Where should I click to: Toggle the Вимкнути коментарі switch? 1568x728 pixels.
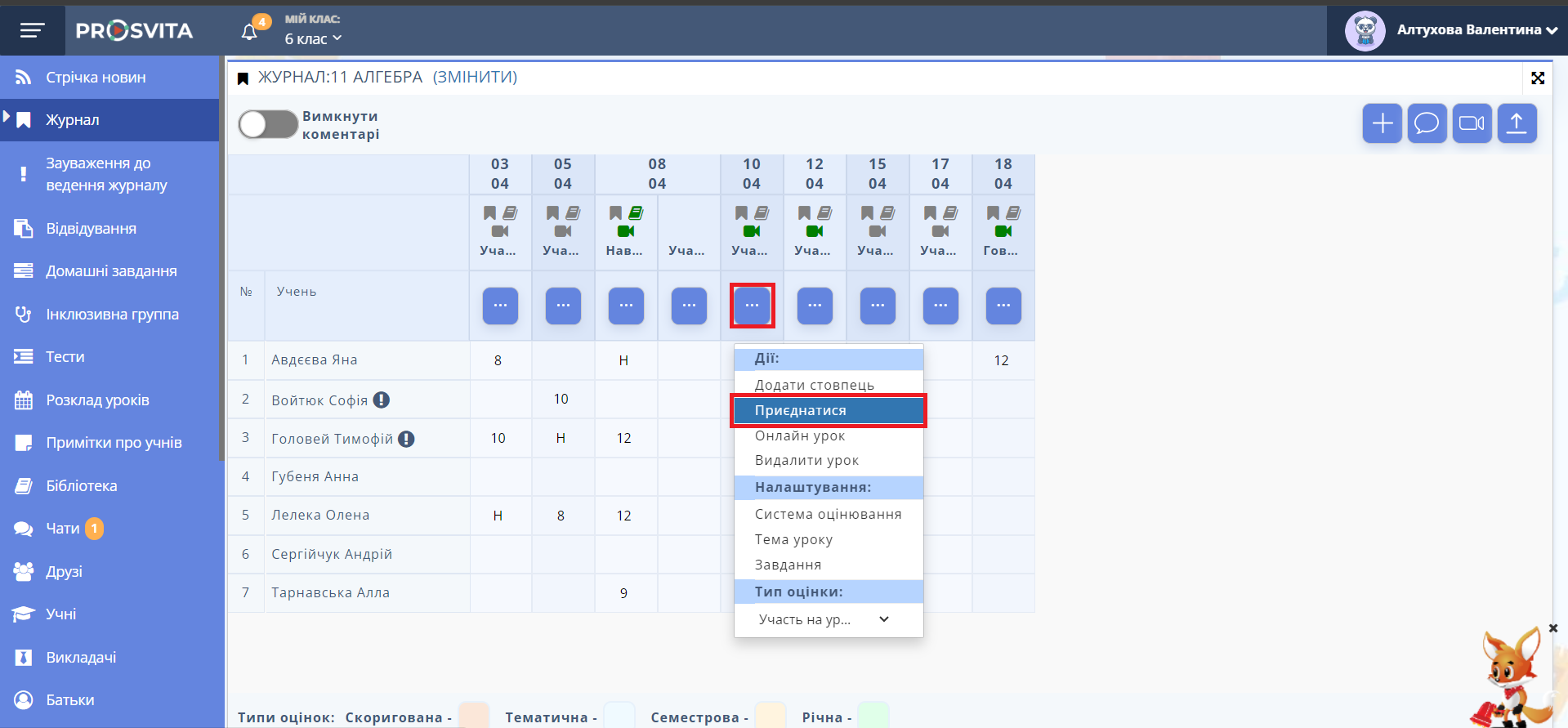coord(268,125)
